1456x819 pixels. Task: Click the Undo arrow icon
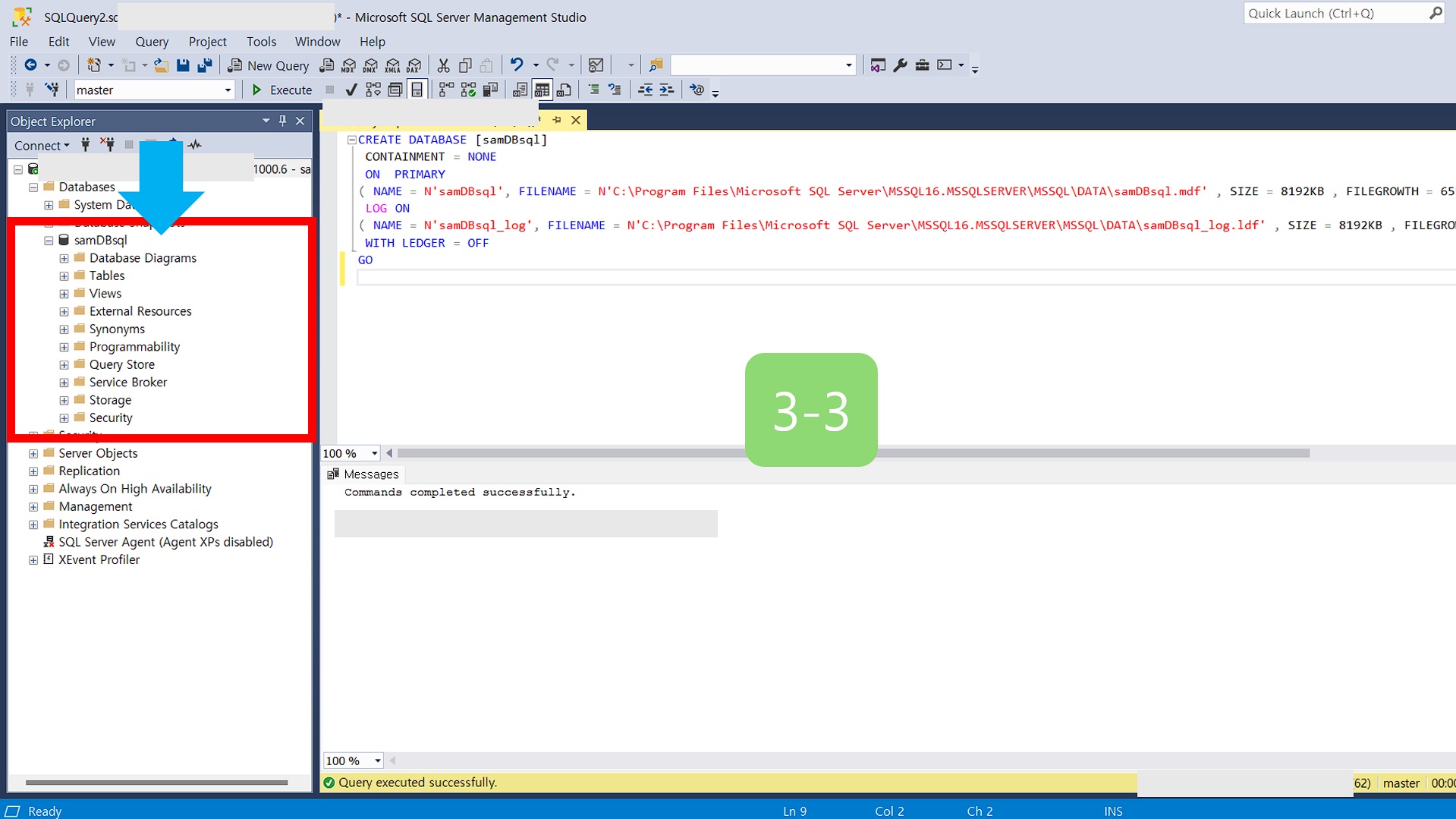(x=517, y=65)
